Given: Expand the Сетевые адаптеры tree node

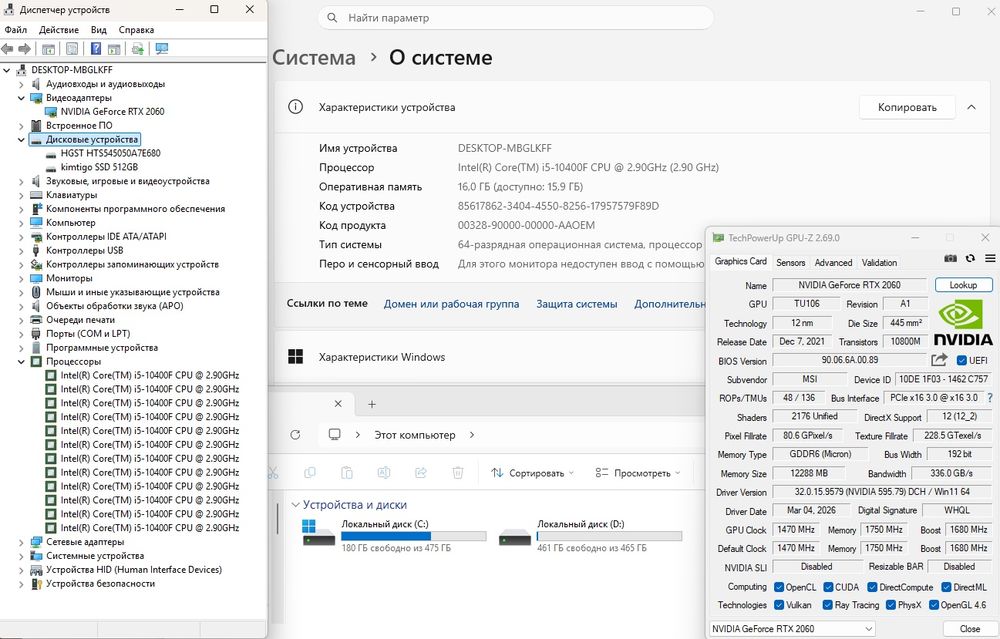Looking at the screenshot, I should tap(21, 542).
